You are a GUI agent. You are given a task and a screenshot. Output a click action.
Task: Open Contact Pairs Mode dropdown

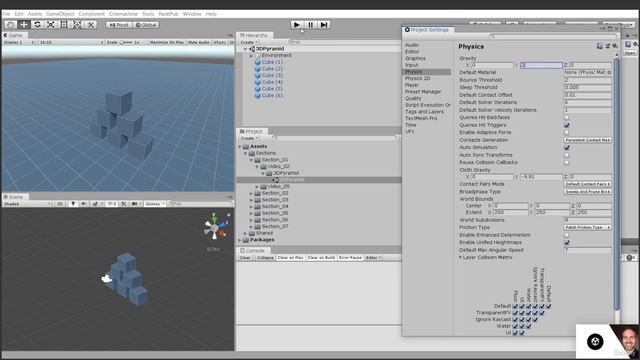pyautogui.click(x=587, y=184)
